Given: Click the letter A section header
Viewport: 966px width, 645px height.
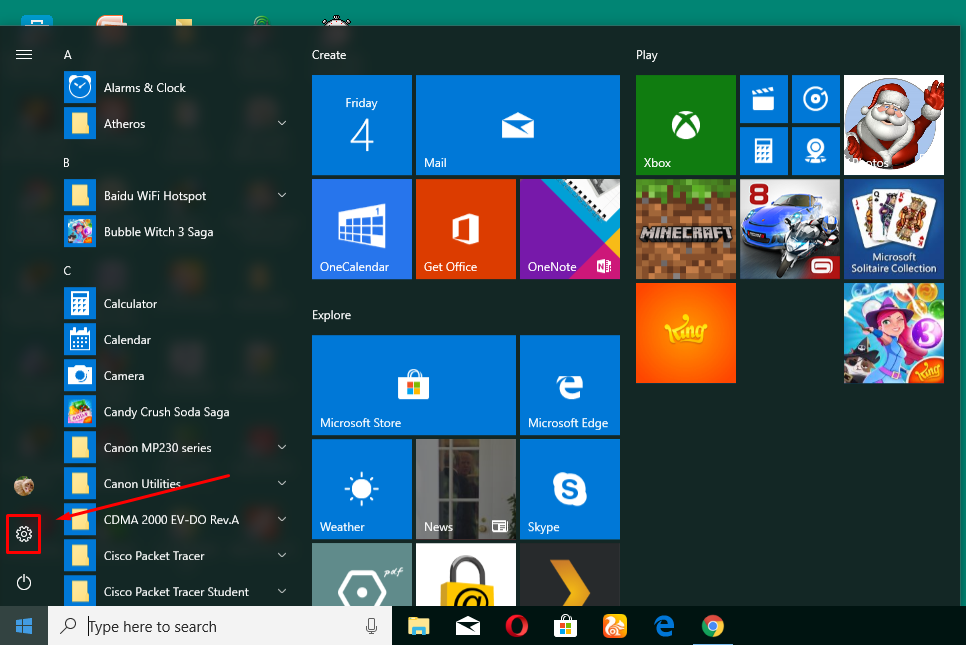Looking at the screenshot, I should coord(68,55).
